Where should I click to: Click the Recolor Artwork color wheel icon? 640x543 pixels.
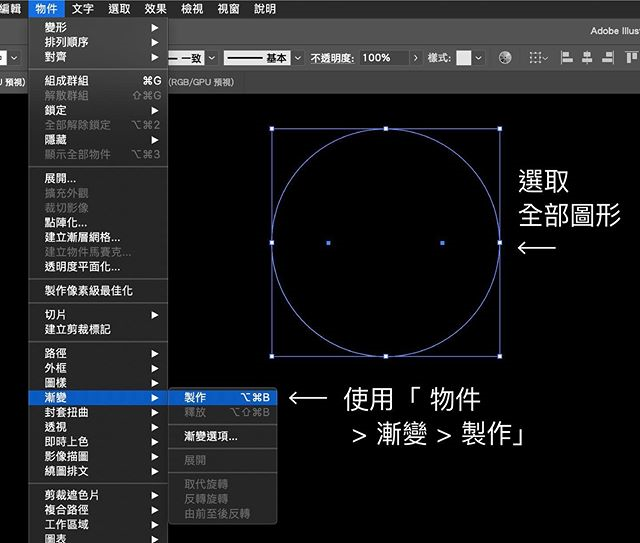505,58
